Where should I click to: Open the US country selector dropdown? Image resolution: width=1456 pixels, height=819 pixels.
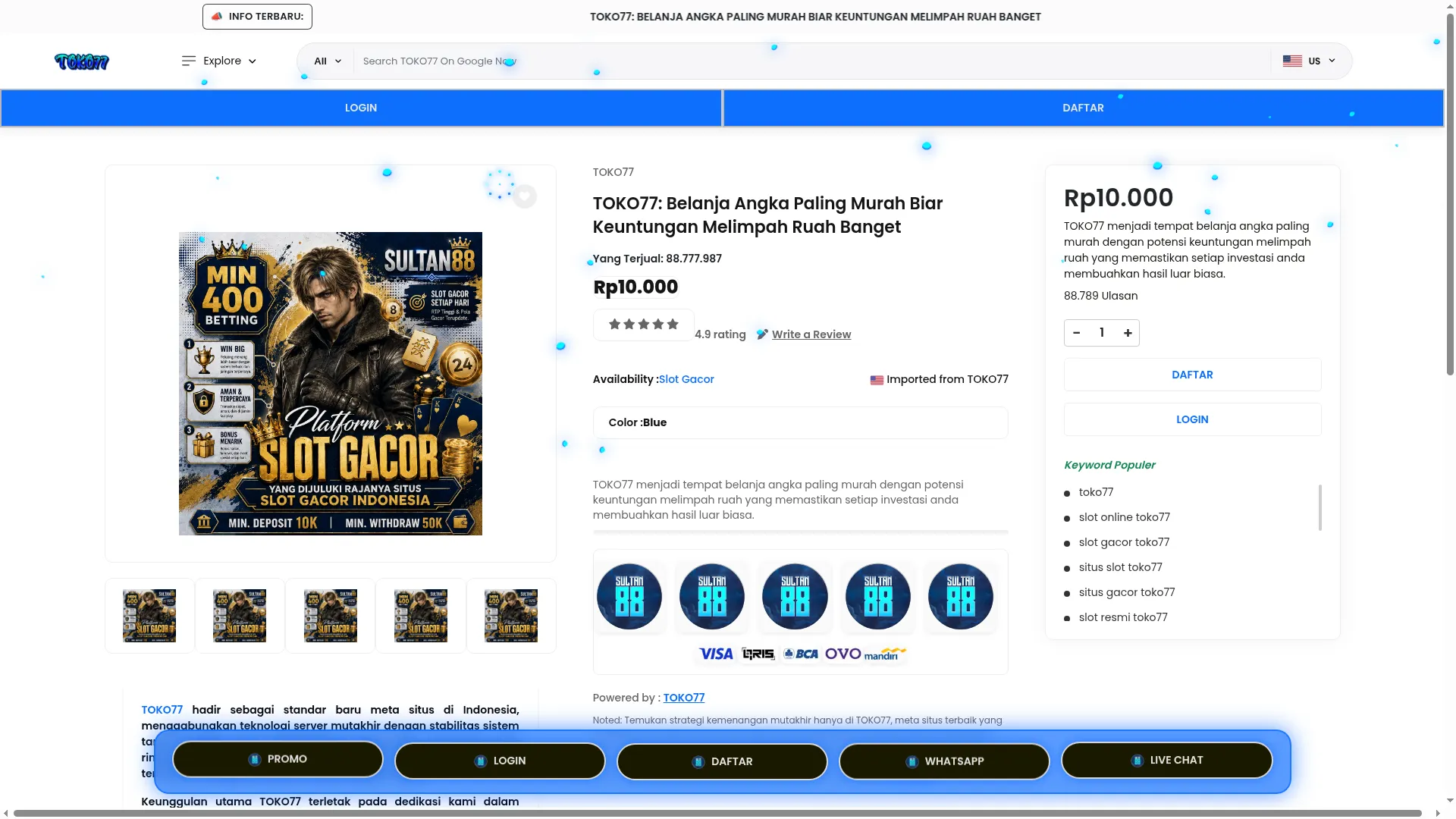pos(1309,61)
